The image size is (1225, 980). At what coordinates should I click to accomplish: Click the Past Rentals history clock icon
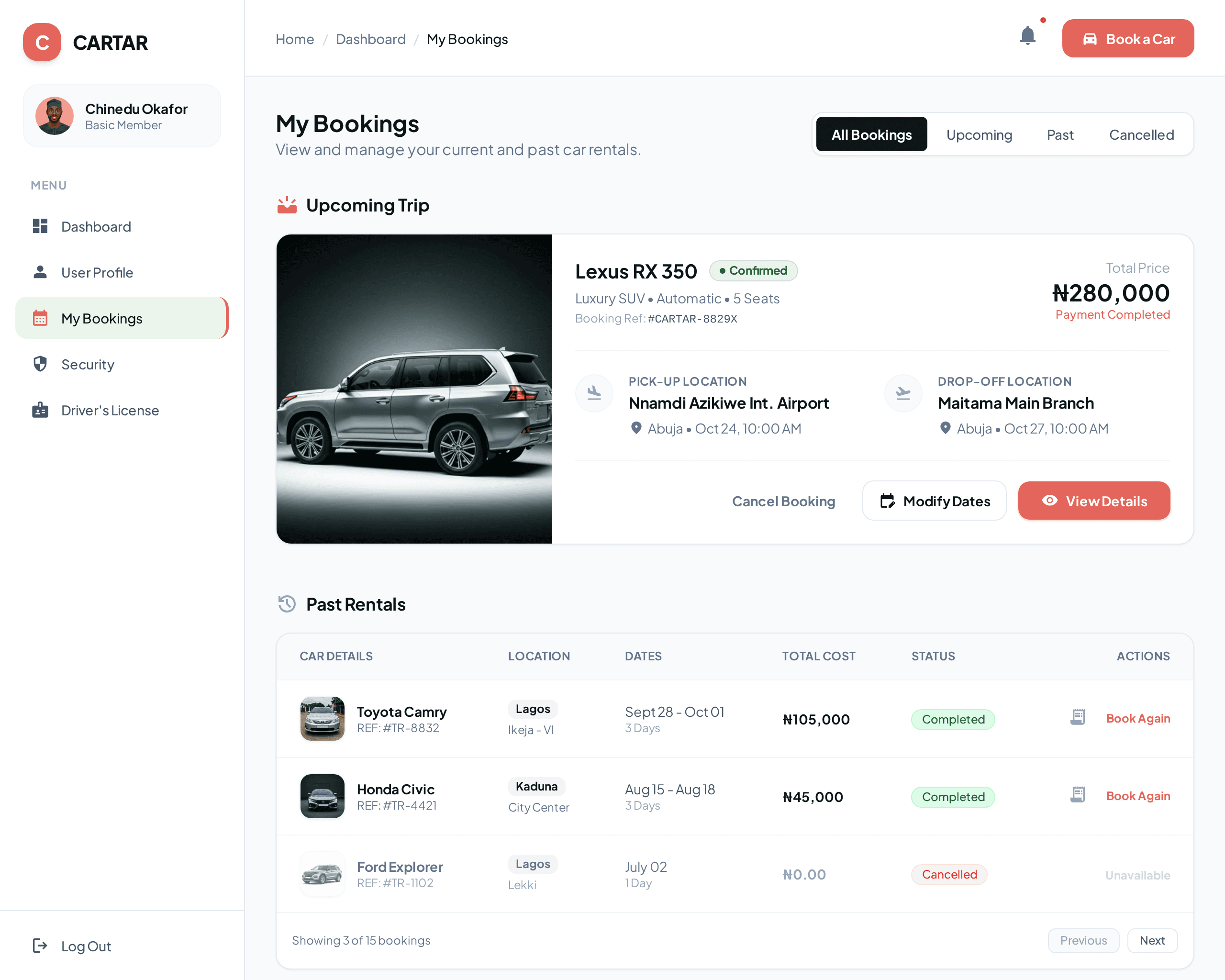287,604
